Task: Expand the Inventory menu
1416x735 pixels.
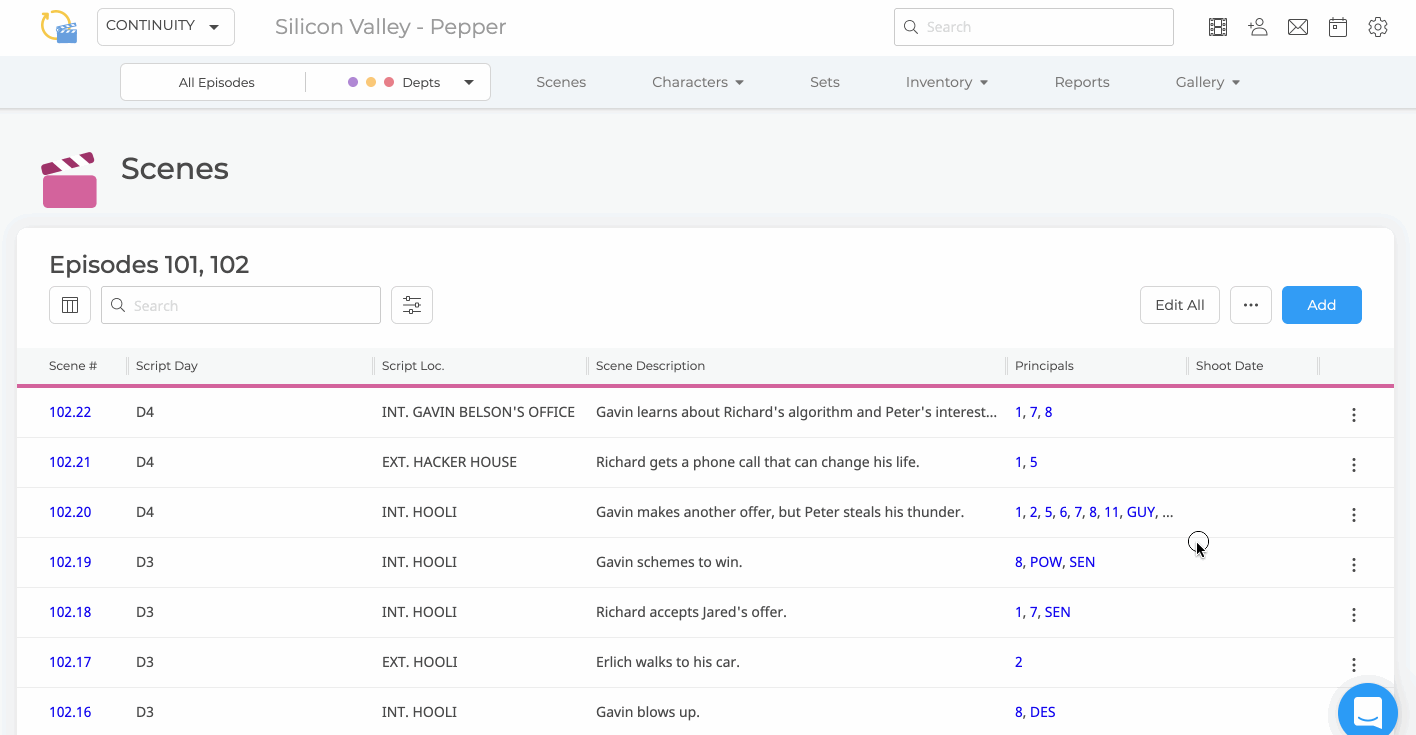Action: pos(947,82)
